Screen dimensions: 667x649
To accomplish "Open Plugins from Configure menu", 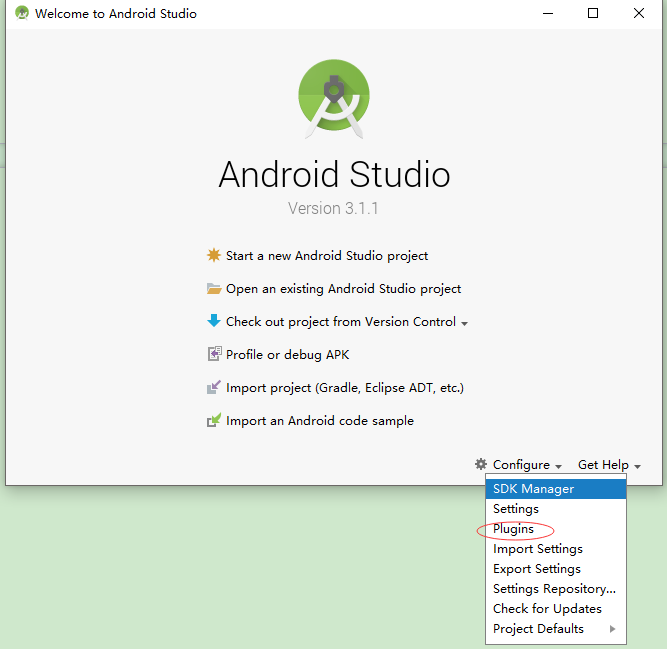I will tap(556, 529).
